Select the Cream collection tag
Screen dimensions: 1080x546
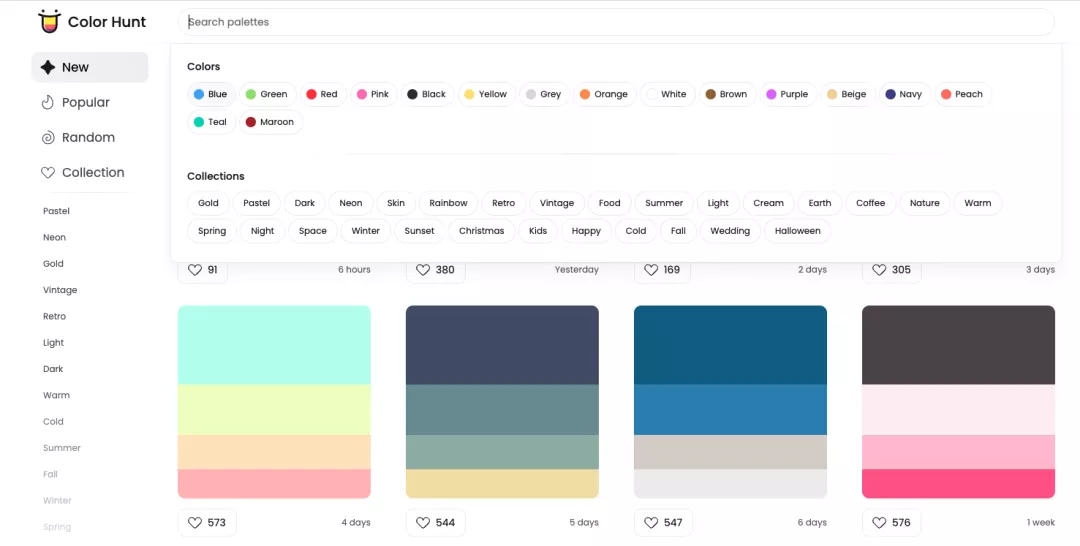pos(769,203)
